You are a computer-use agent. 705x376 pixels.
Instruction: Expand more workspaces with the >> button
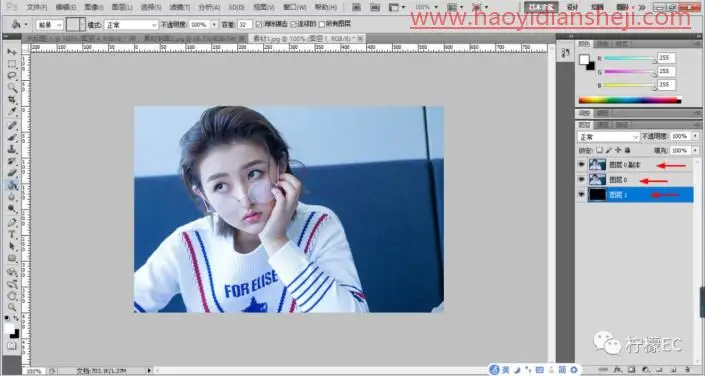(642, 7)
